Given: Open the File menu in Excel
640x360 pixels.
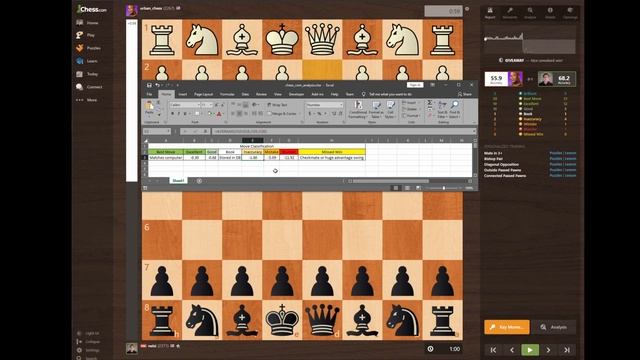Looking at the screenshot, I should [x=149, y=94].
